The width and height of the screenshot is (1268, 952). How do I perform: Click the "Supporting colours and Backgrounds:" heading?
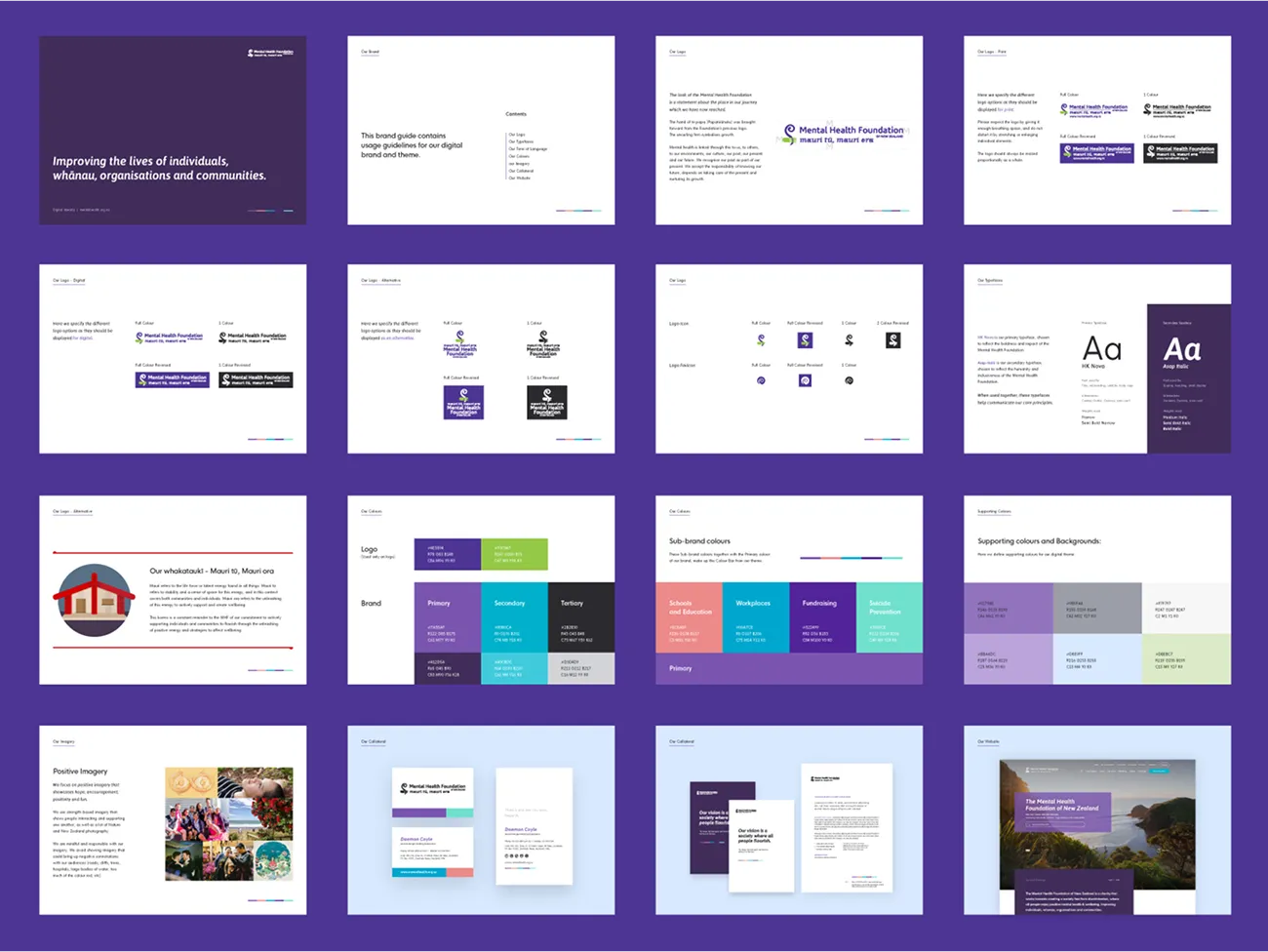tap(1039, 540)
